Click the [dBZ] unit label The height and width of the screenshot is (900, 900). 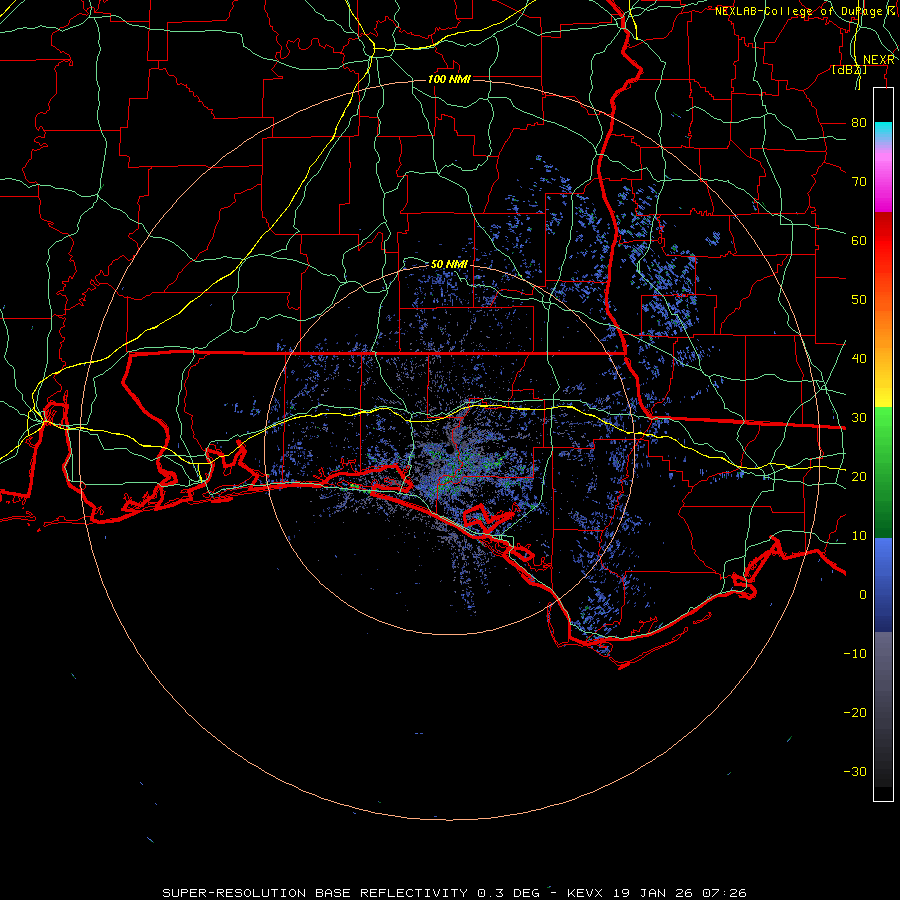(x=849, y=70)
